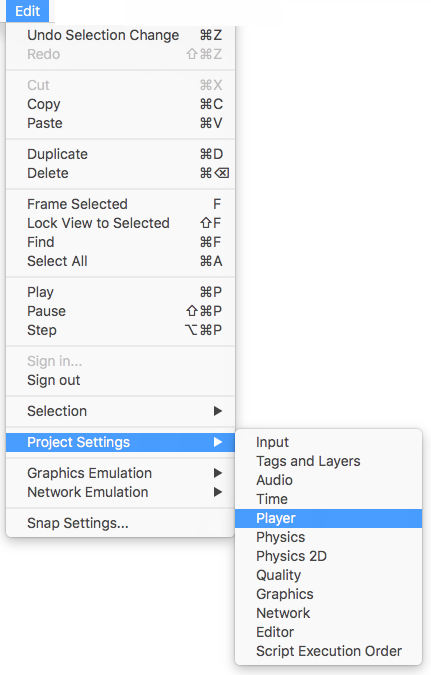Screen dimensions: 431x675
Task: Select Copy from the Edit menu
Action: 121,104
